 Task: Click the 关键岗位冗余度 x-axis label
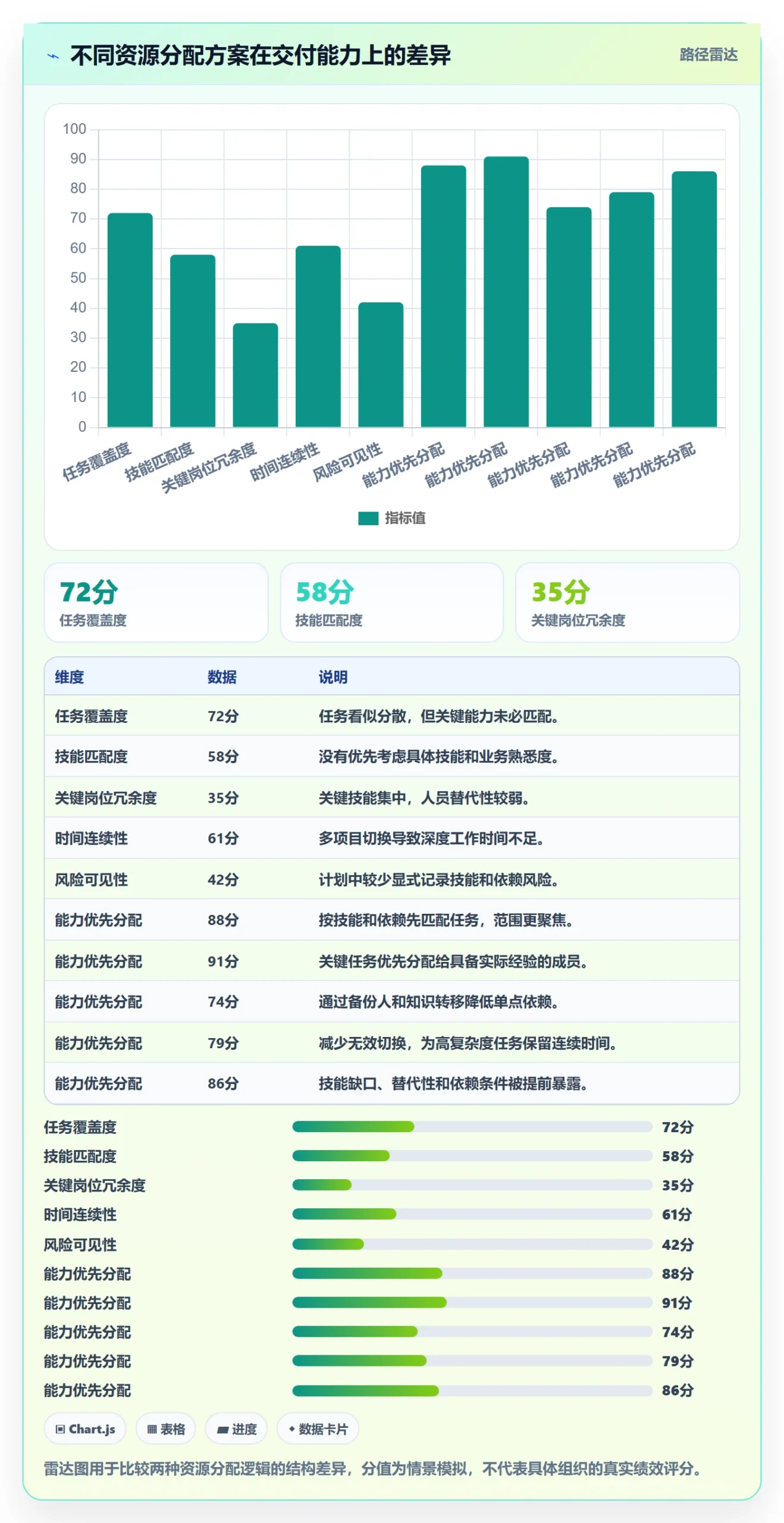coord(209,467)
